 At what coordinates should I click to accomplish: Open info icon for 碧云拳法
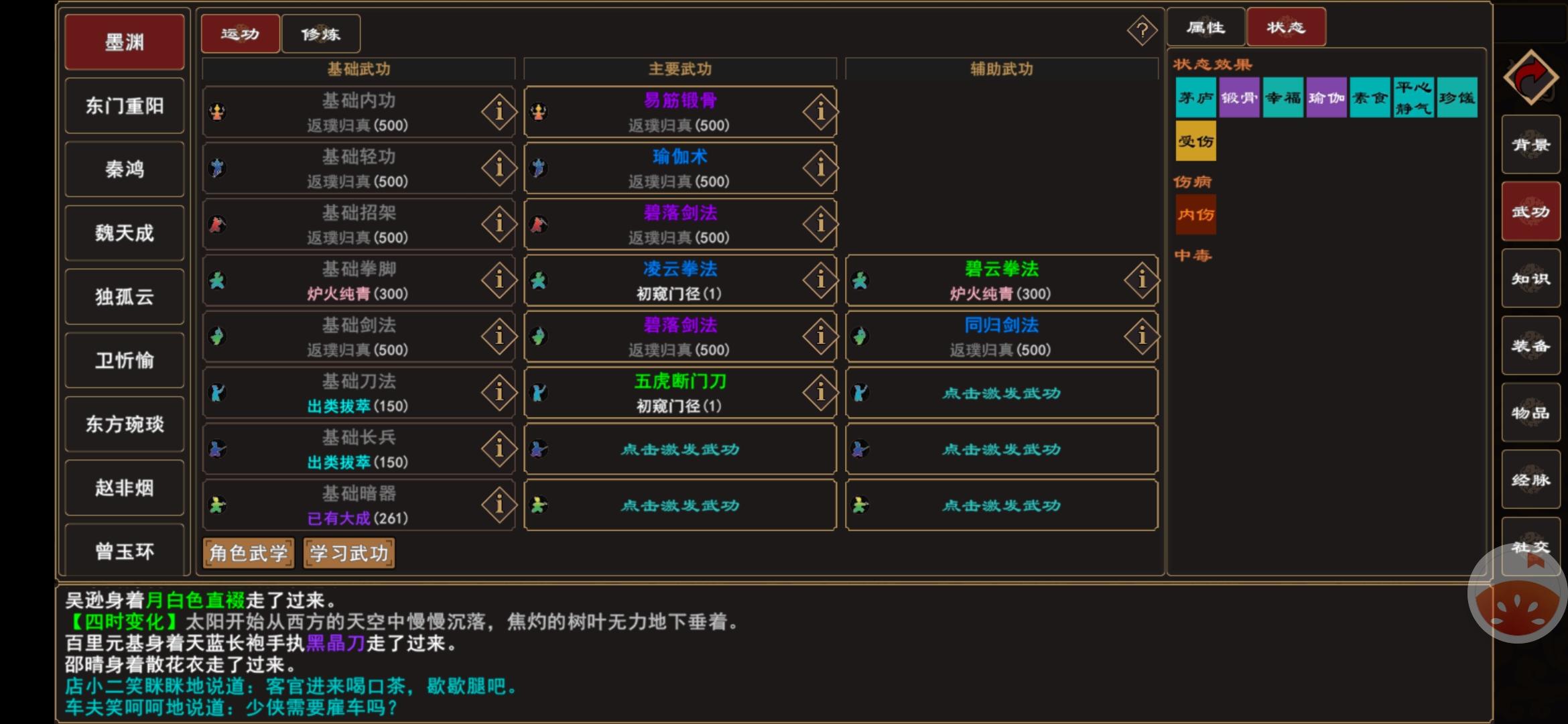point(1142,280)
